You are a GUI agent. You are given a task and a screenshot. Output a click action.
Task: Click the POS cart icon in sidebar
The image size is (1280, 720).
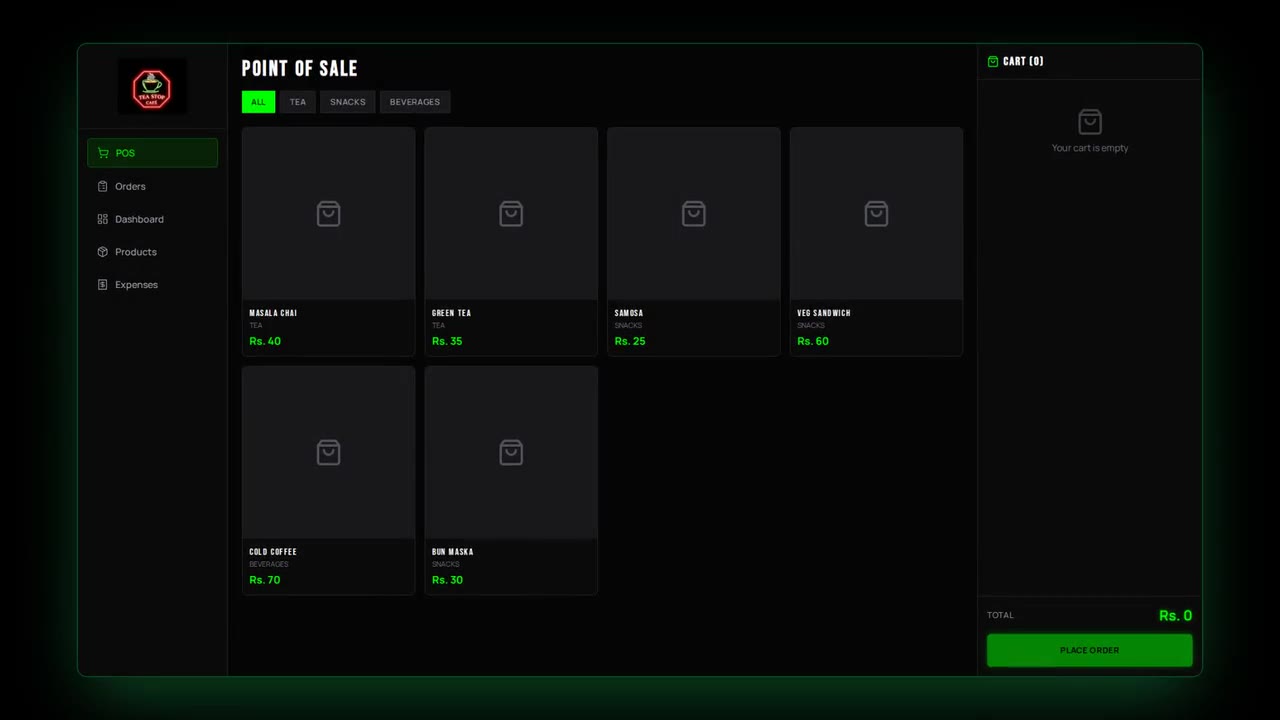pos(103,153)
